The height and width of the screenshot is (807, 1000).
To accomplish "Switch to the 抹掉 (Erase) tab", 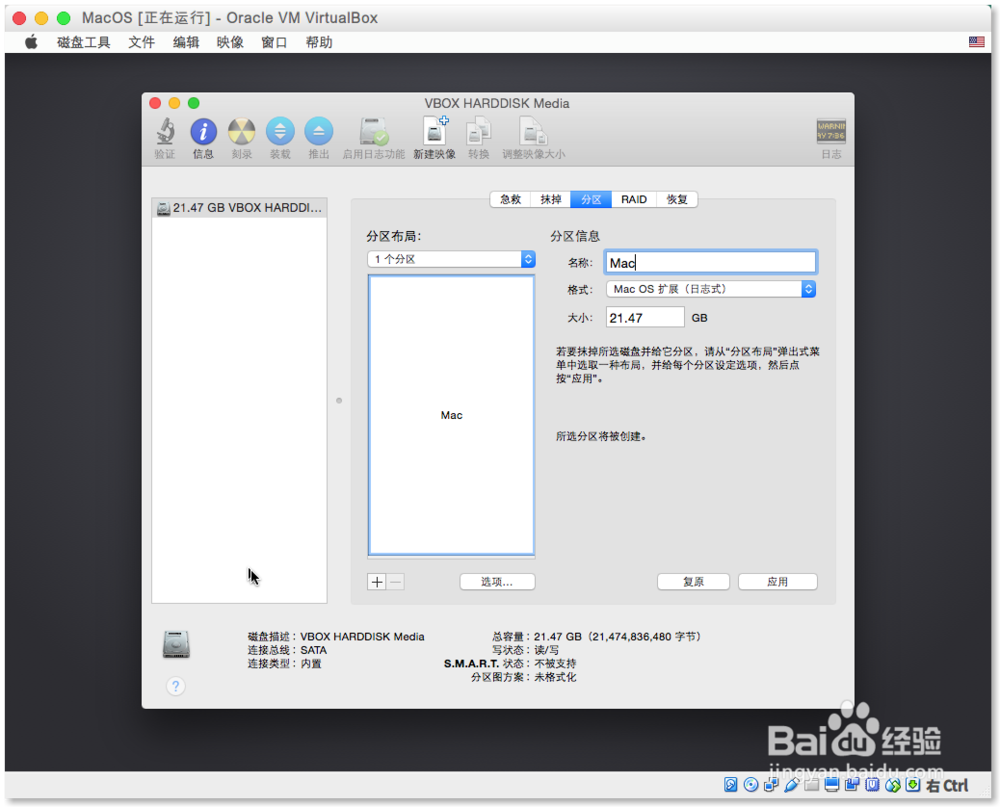I will [549, 199].
